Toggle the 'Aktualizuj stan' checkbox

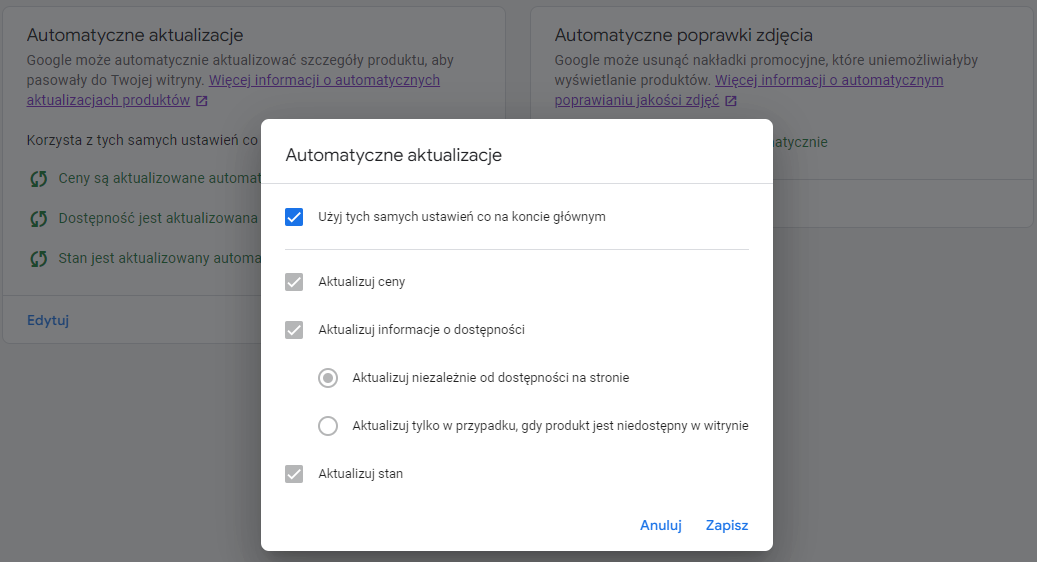(294, 474)
